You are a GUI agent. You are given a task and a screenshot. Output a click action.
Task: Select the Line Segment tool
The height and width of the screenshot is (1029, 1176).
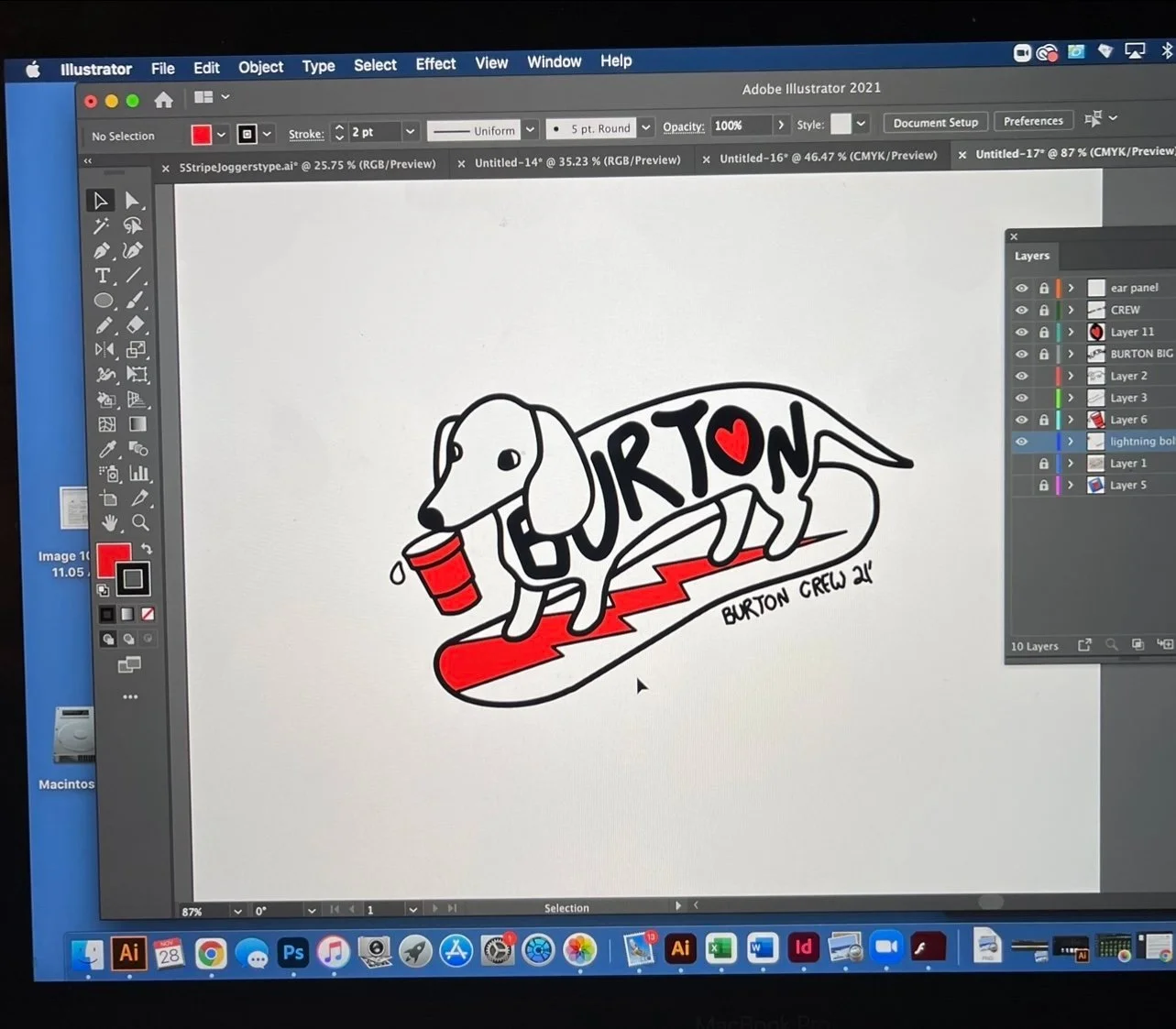(x=135, y=275)
